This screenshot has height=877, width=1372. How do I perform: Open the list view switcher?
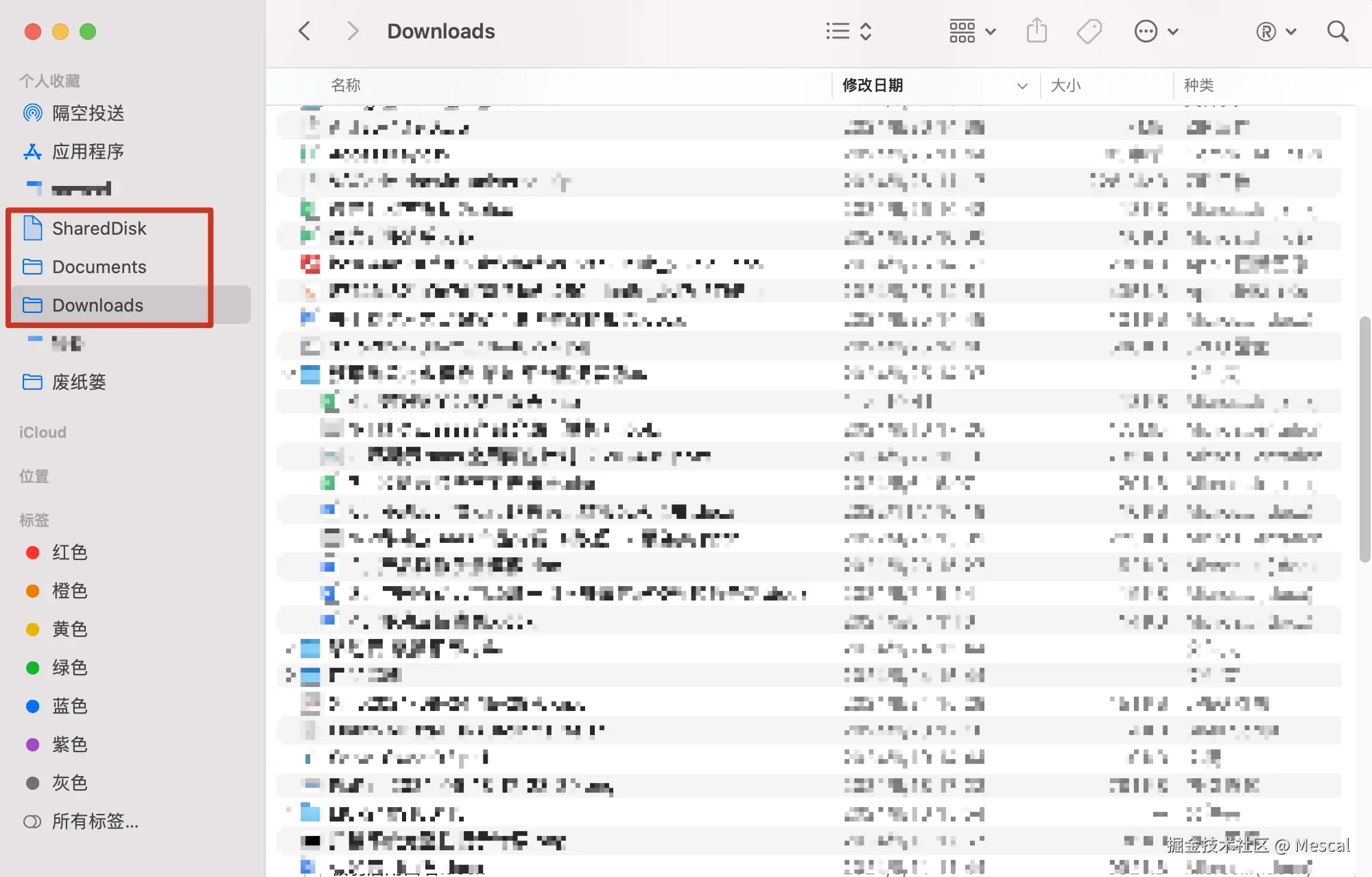(x=849, y=32)
